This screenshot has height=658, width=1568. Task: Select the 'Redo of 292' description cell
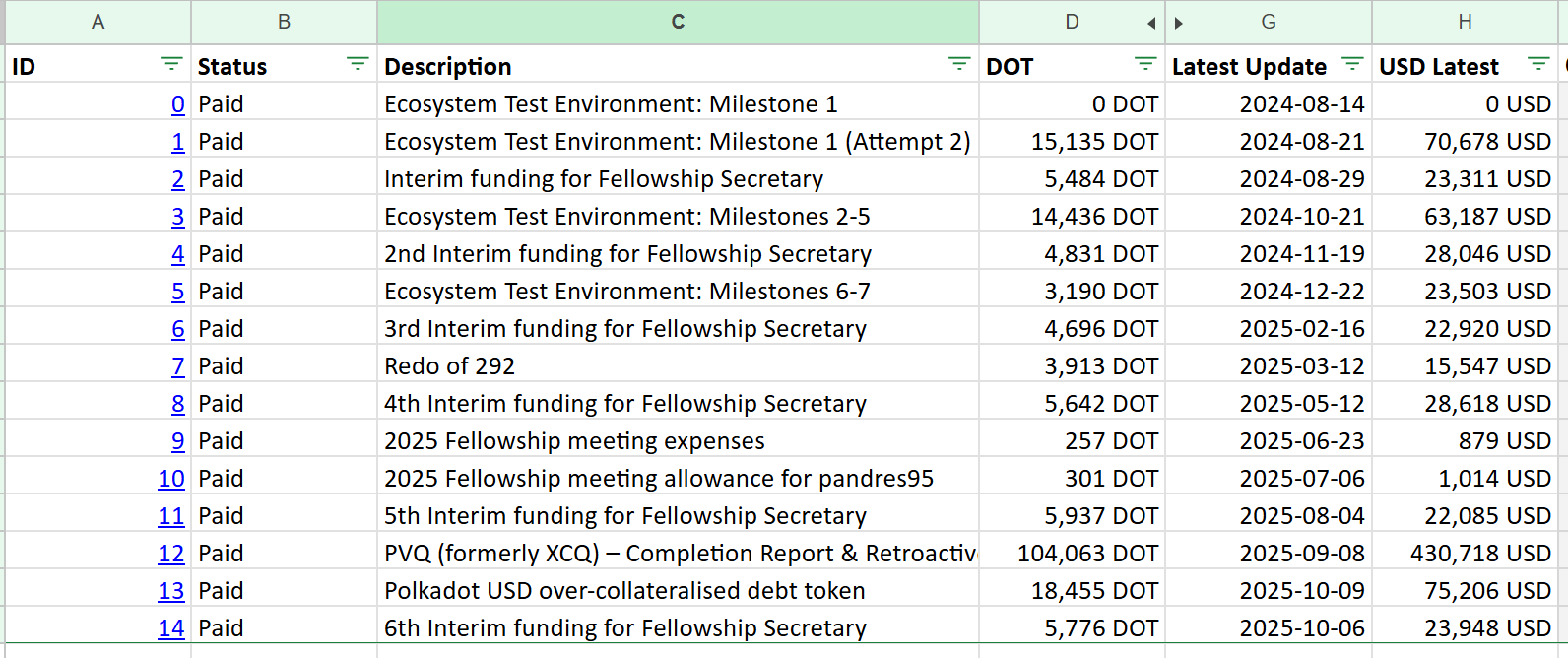pyautogui.click(x=678, y=366)
